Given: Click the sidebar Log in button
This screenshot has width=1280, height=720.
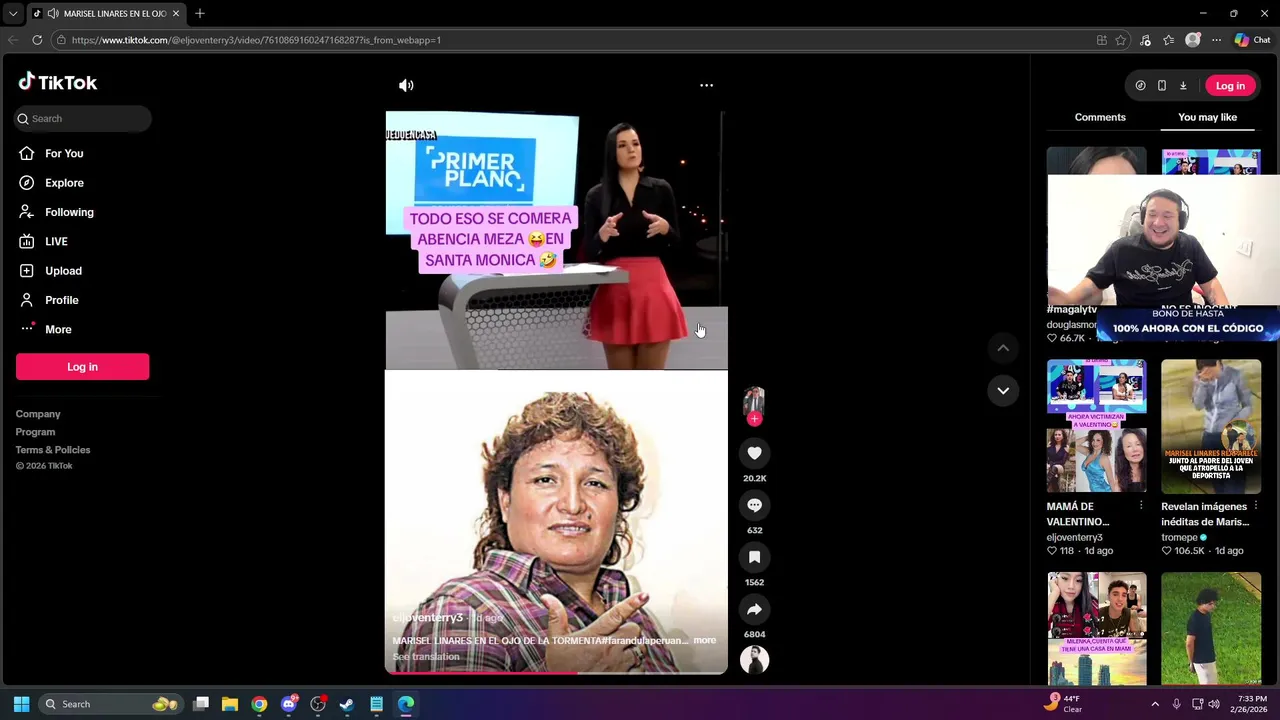Looking at the screenshot, I should 82,367.
